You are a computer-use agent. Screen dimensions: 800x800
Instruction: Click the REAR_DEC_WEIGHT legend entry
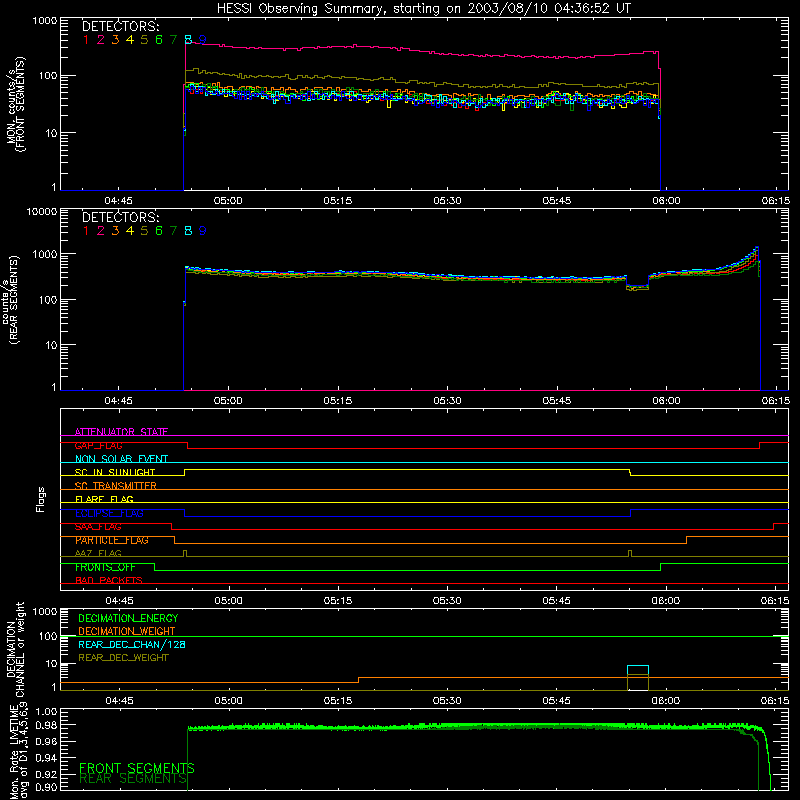pos(123,658)
